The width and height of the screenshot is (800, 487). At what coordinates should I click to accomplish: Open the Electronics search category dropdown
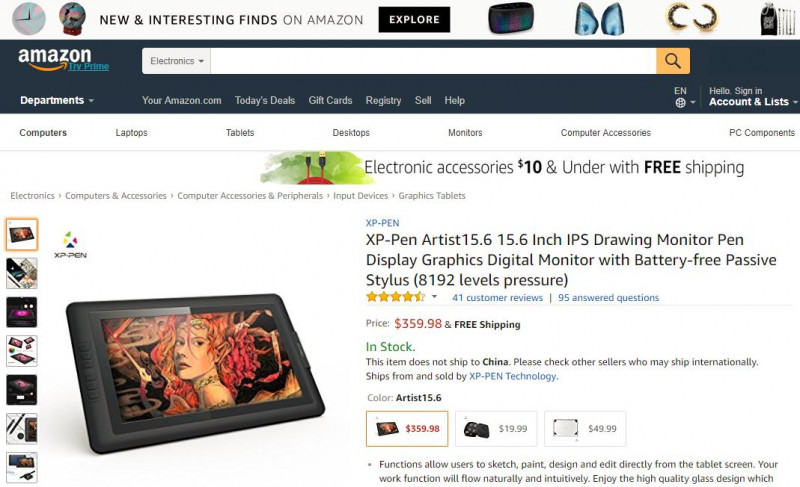coord(177,61)
